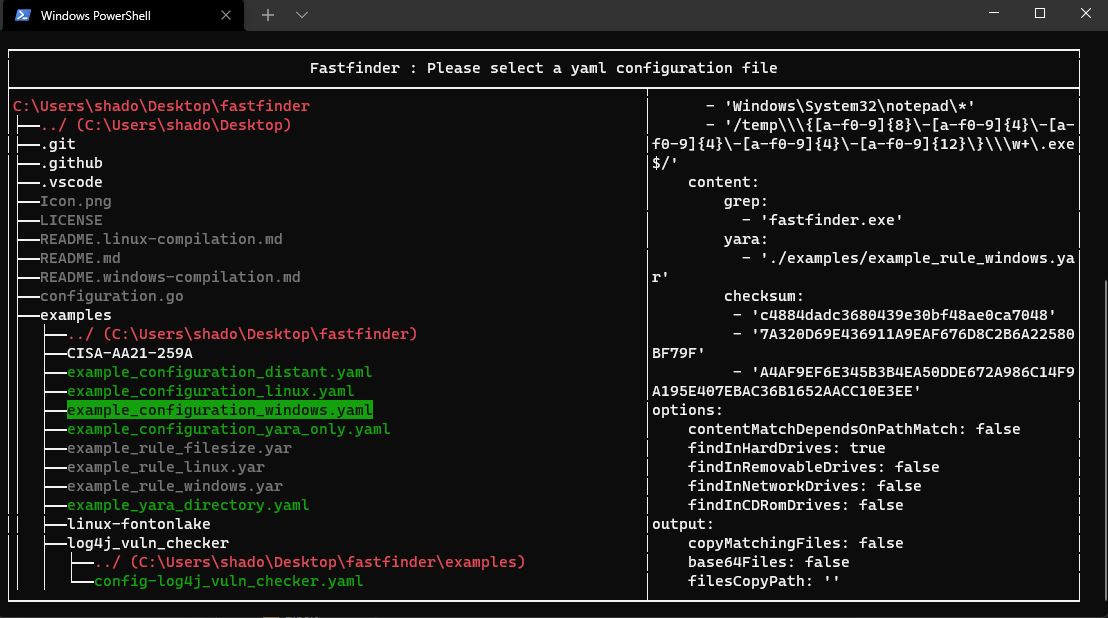Screen dimensions: 1108x618
Task: Open example_configuration_yara_only.yaml
Action: tap(227, 428)
